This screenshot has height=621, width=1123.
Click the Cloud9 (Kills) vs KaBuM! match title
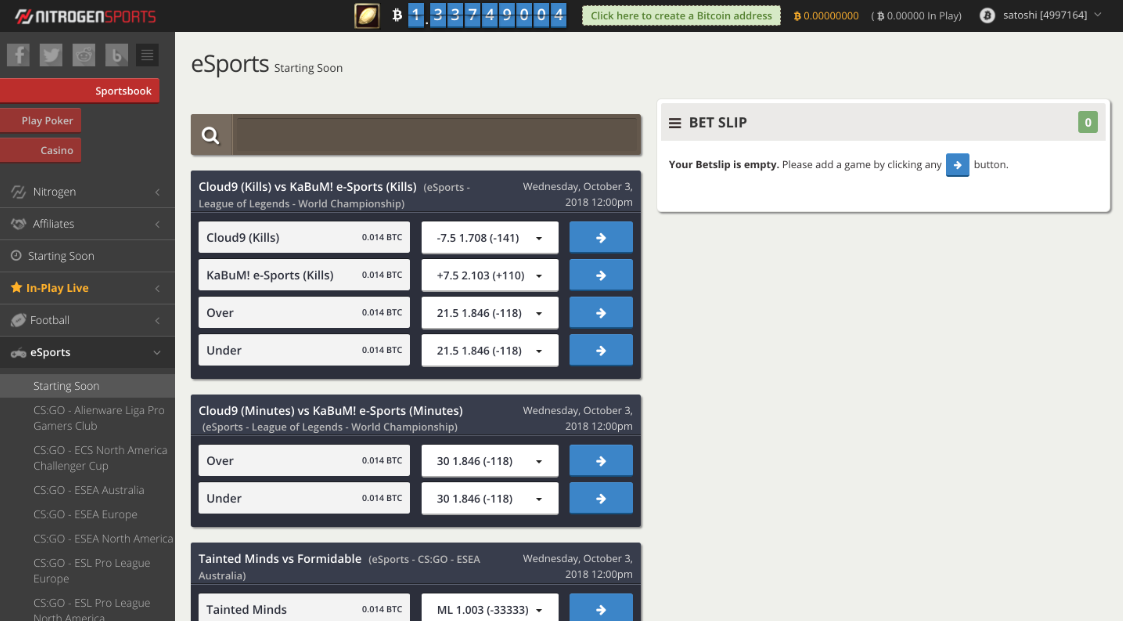pyautogui.click(x=307, y=187)
